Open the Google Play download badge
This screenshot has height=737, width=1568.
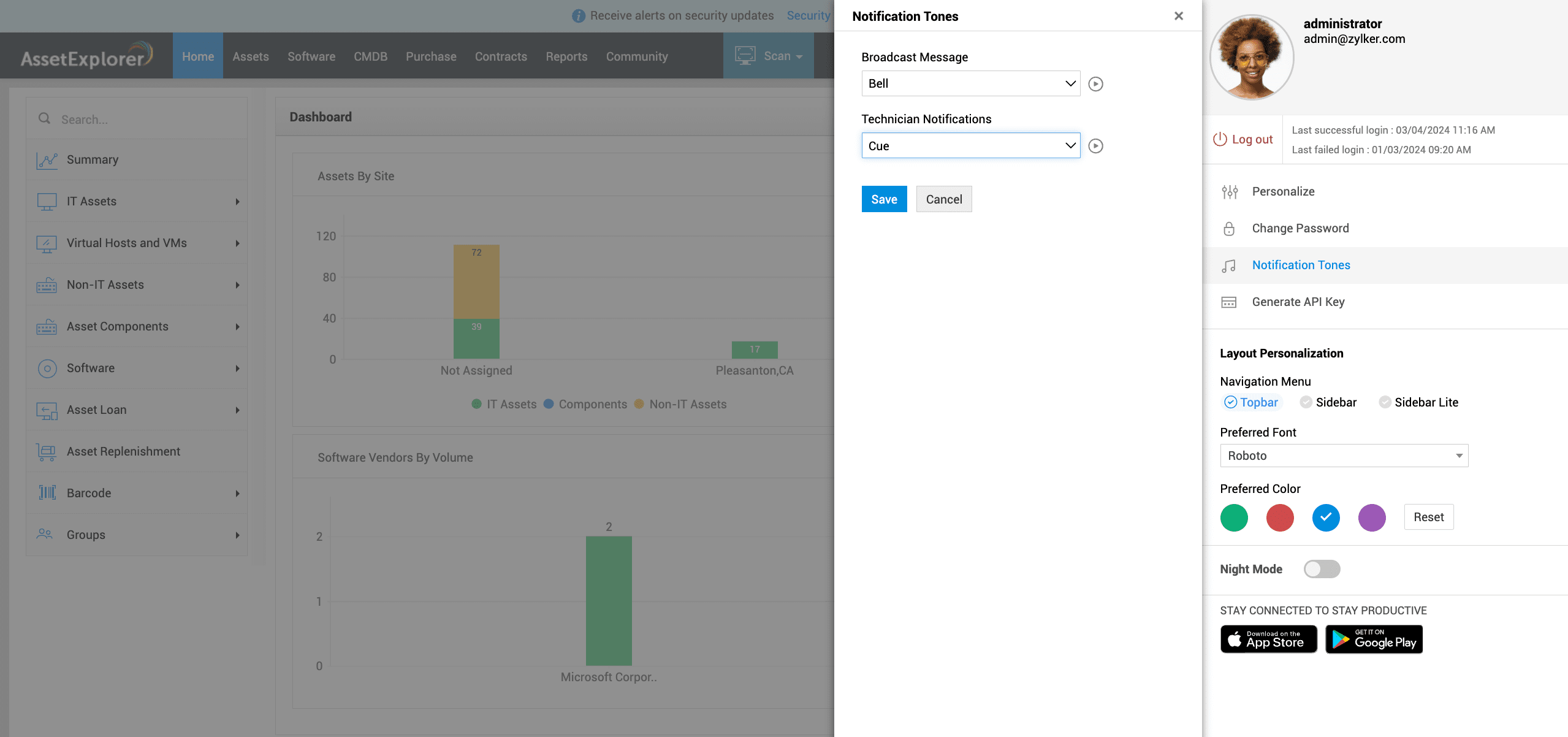pyautogui.click(x=1374, y=639)
